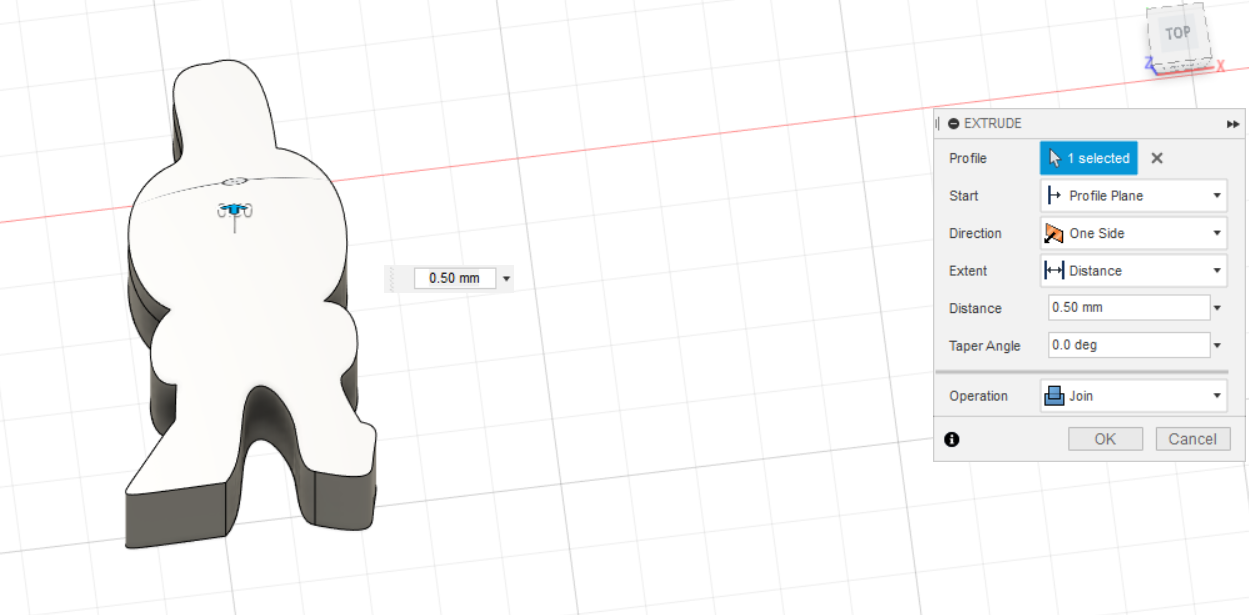Click the info icon in Extrude dialog
The image size is (1249, 615).
[952, 439]
